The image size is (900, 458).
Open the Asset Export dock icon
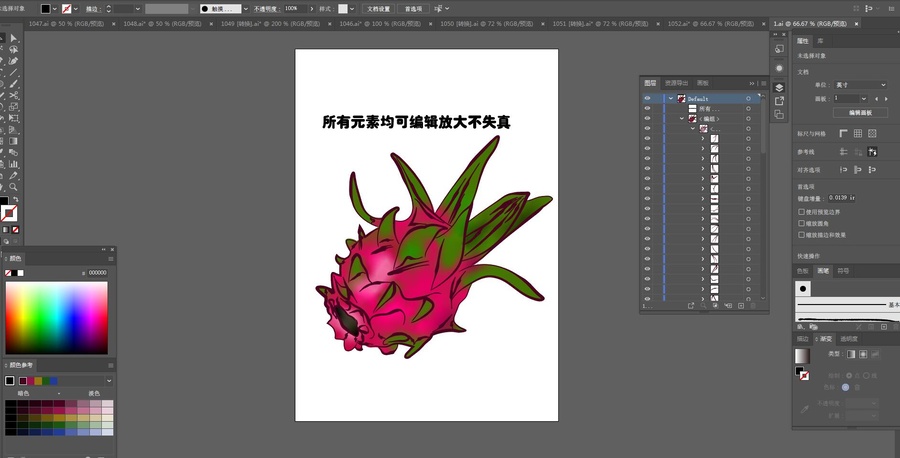pos(779,100)
